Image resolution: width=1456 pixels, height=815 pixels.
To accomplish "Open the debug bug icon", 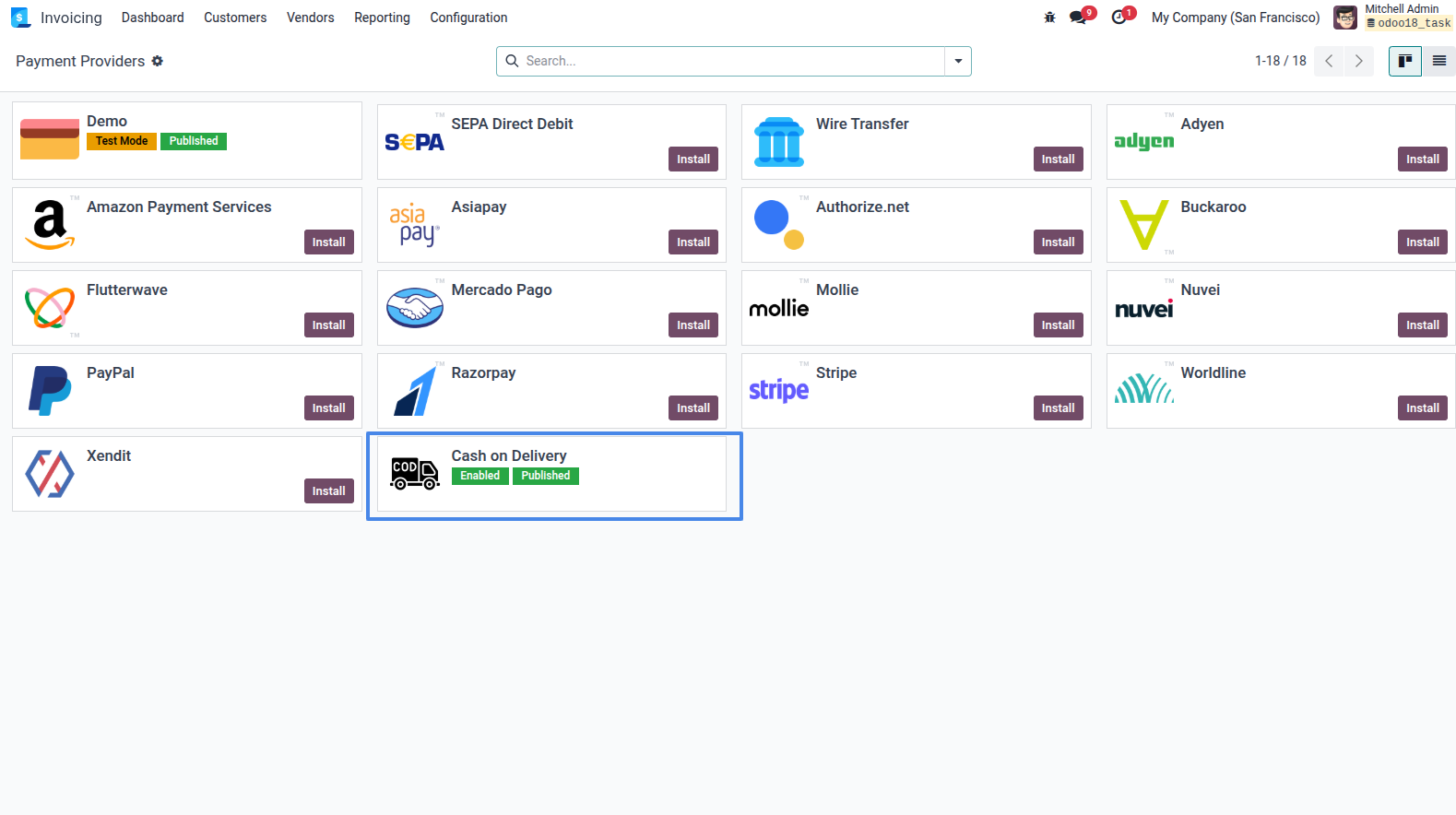I will coord(1049,18).
